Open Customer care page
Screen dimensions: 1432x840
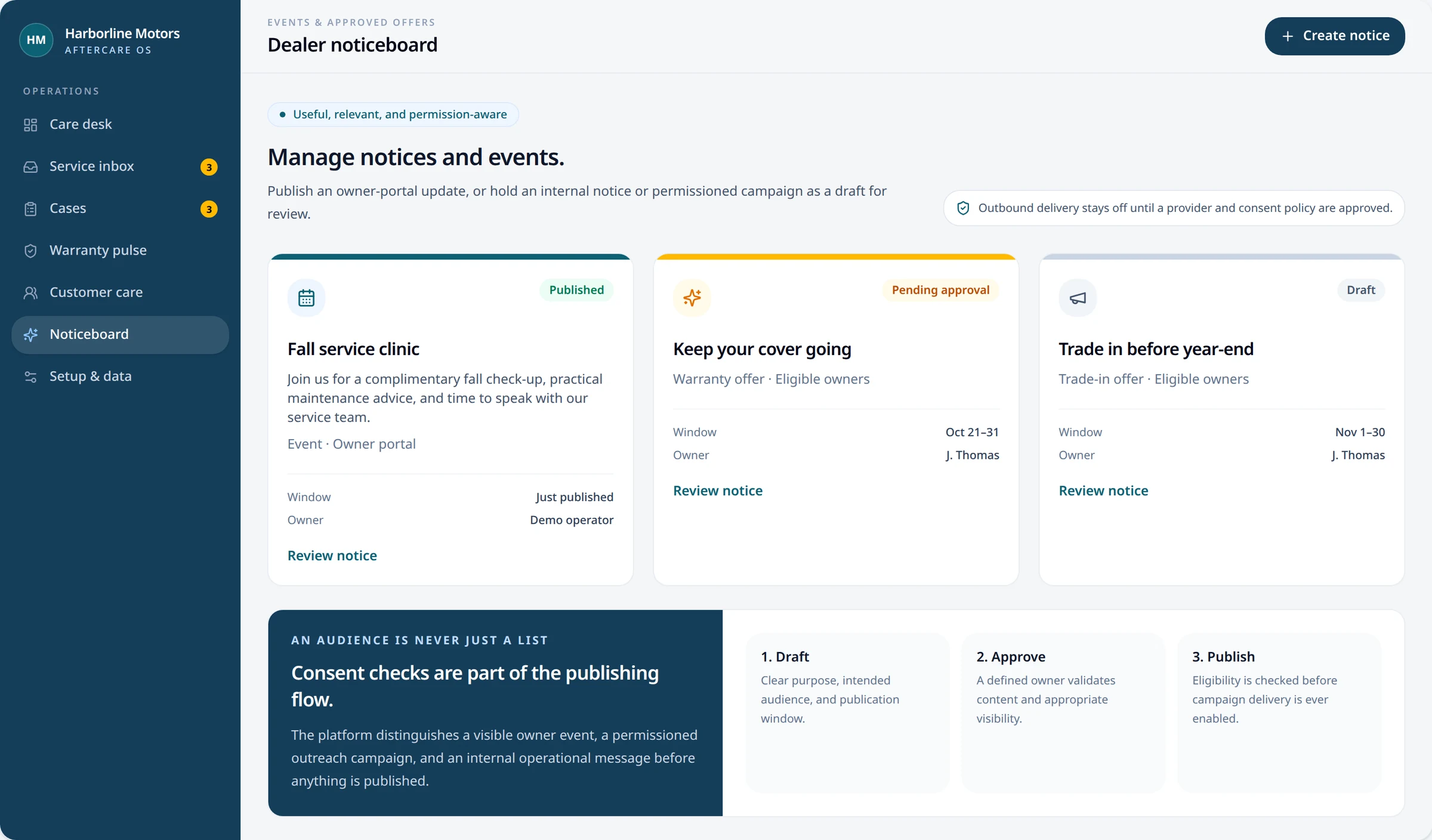point(120,292)
